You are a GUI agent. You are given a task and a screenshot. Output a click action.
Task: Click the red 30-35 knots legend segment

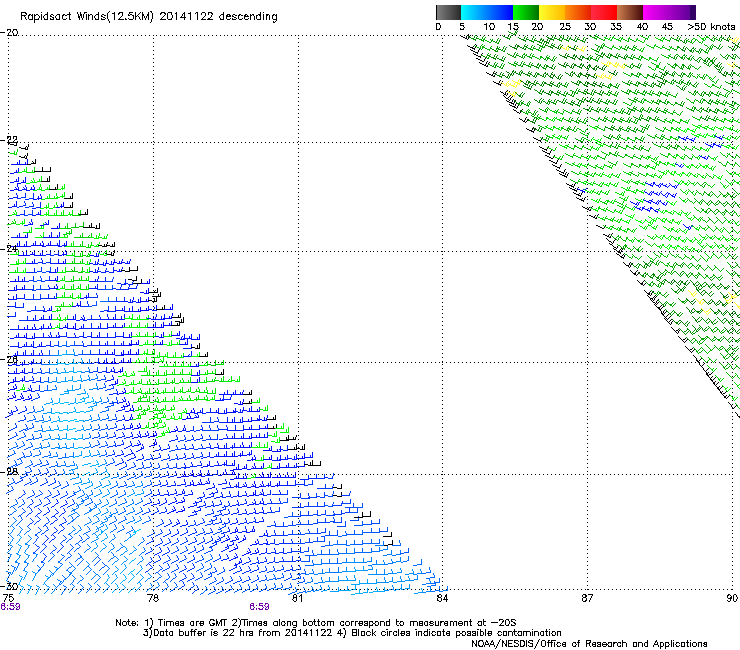[604, 12]
